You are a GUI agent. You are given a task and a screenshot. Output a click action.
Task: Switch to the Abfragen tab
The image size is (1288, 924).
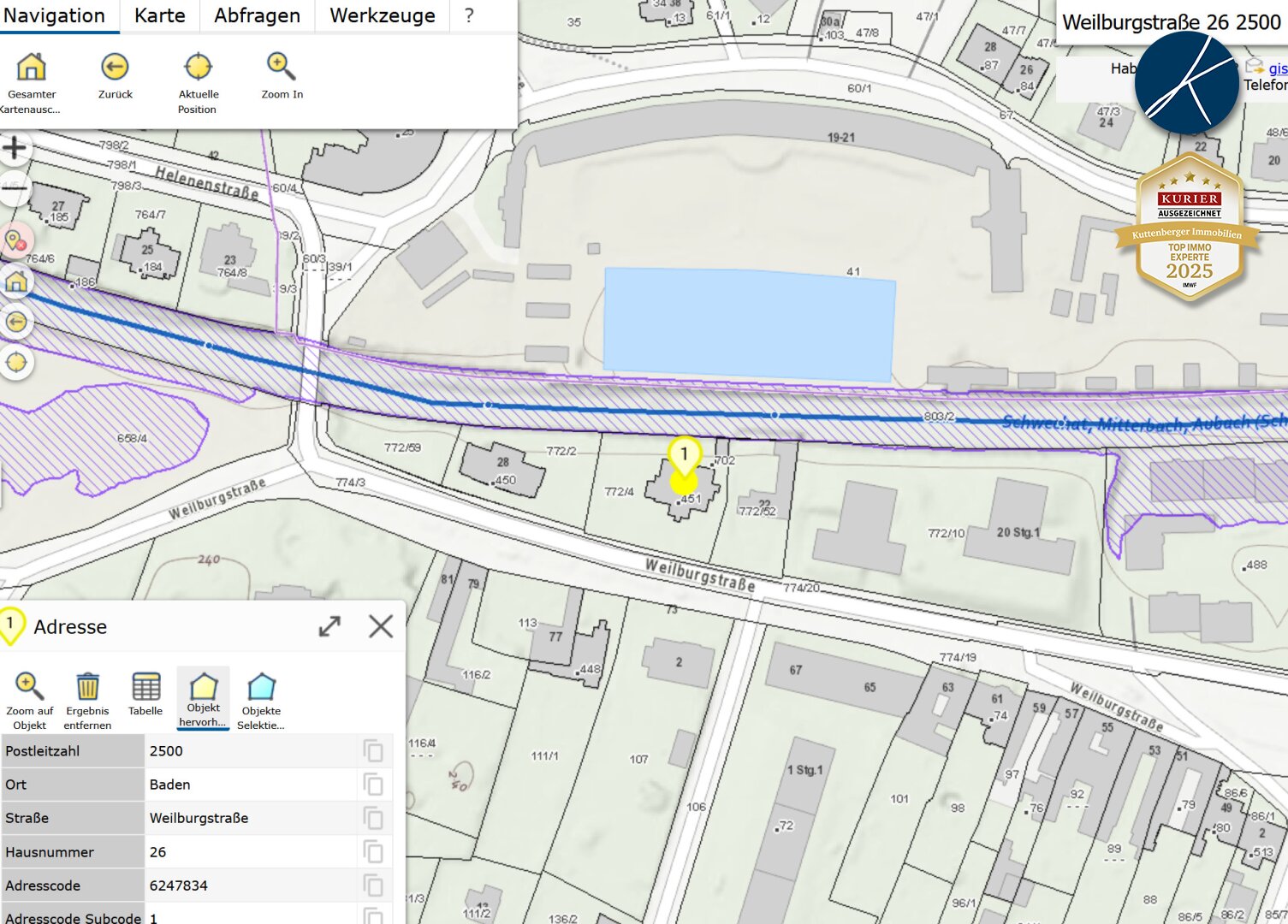257,15
